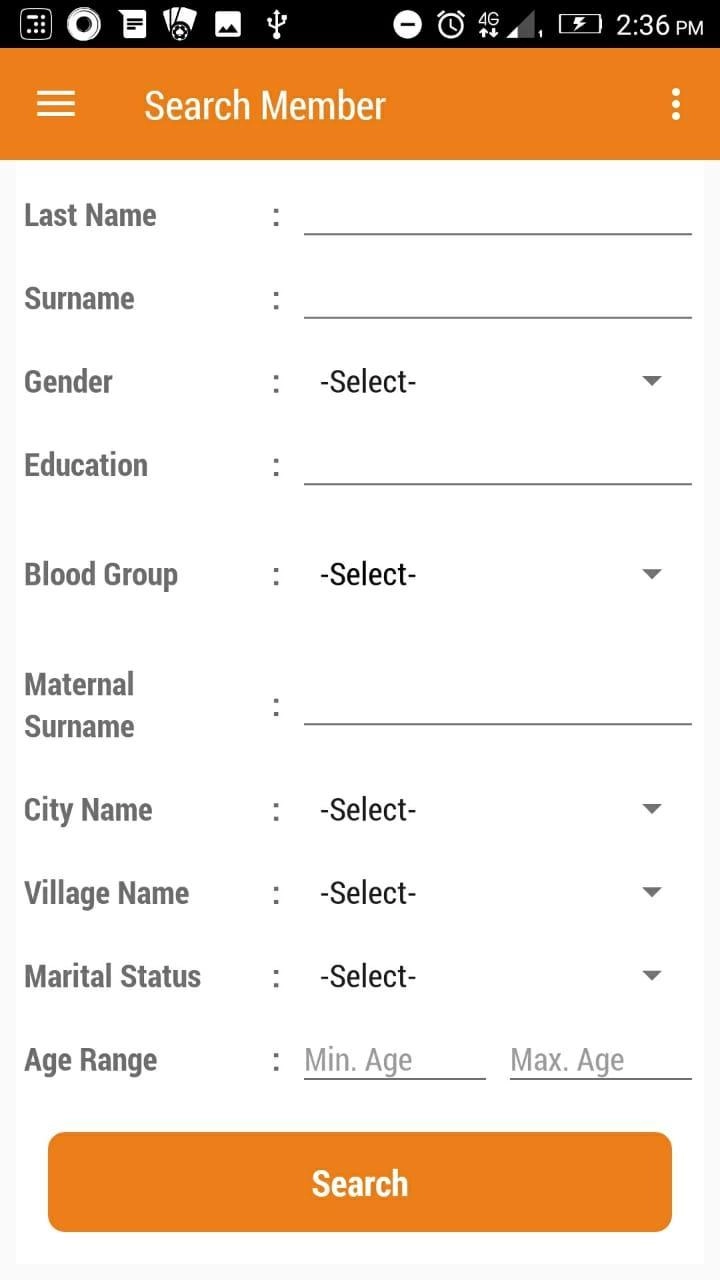Click the Min. Age field
This screenshot has width=720, height=1280.
click(x=394, y=1060)
